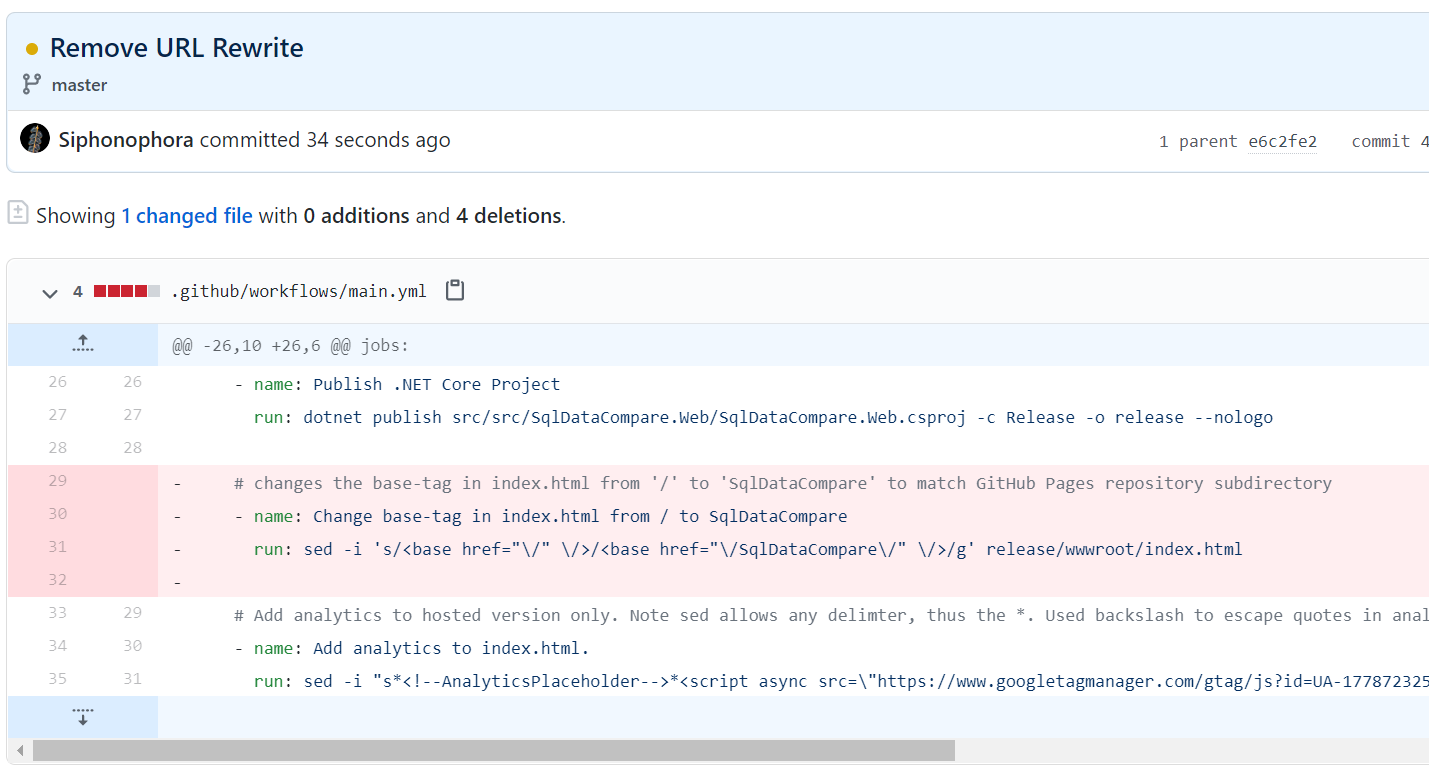1429x774 pixels.
Task: Open parent commit e6c2fe2
Action: pyautogui.click(x=1282, y=141)
